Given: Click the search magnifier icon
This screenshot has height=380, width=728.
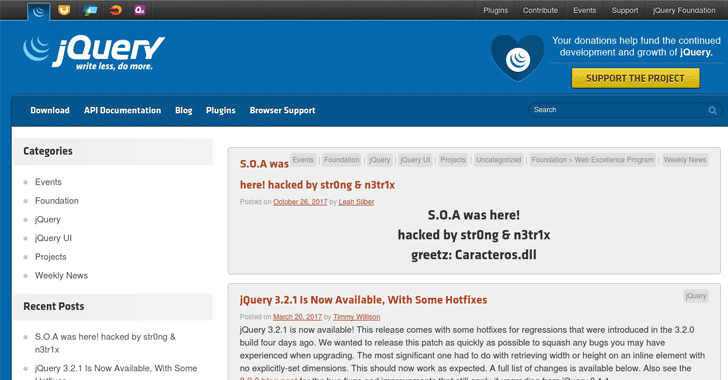Looking at the screenshot, I should 712,110.
